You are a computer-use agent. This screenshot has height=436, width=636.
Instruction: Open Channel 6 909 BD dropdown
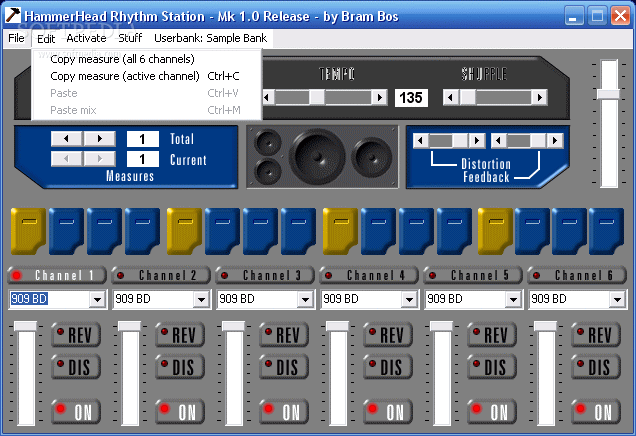click(x=617, y=299)
